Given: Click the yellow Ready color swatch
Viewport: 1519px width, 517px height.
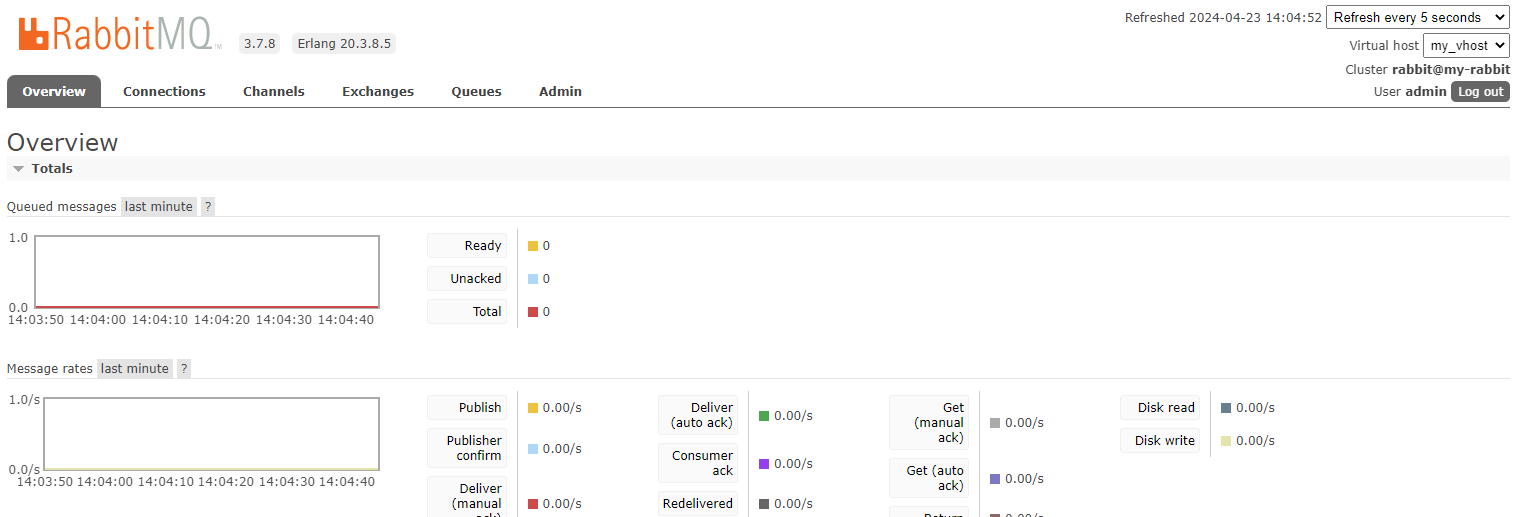Looking at the screenshot, I should [x=533, y=246].
